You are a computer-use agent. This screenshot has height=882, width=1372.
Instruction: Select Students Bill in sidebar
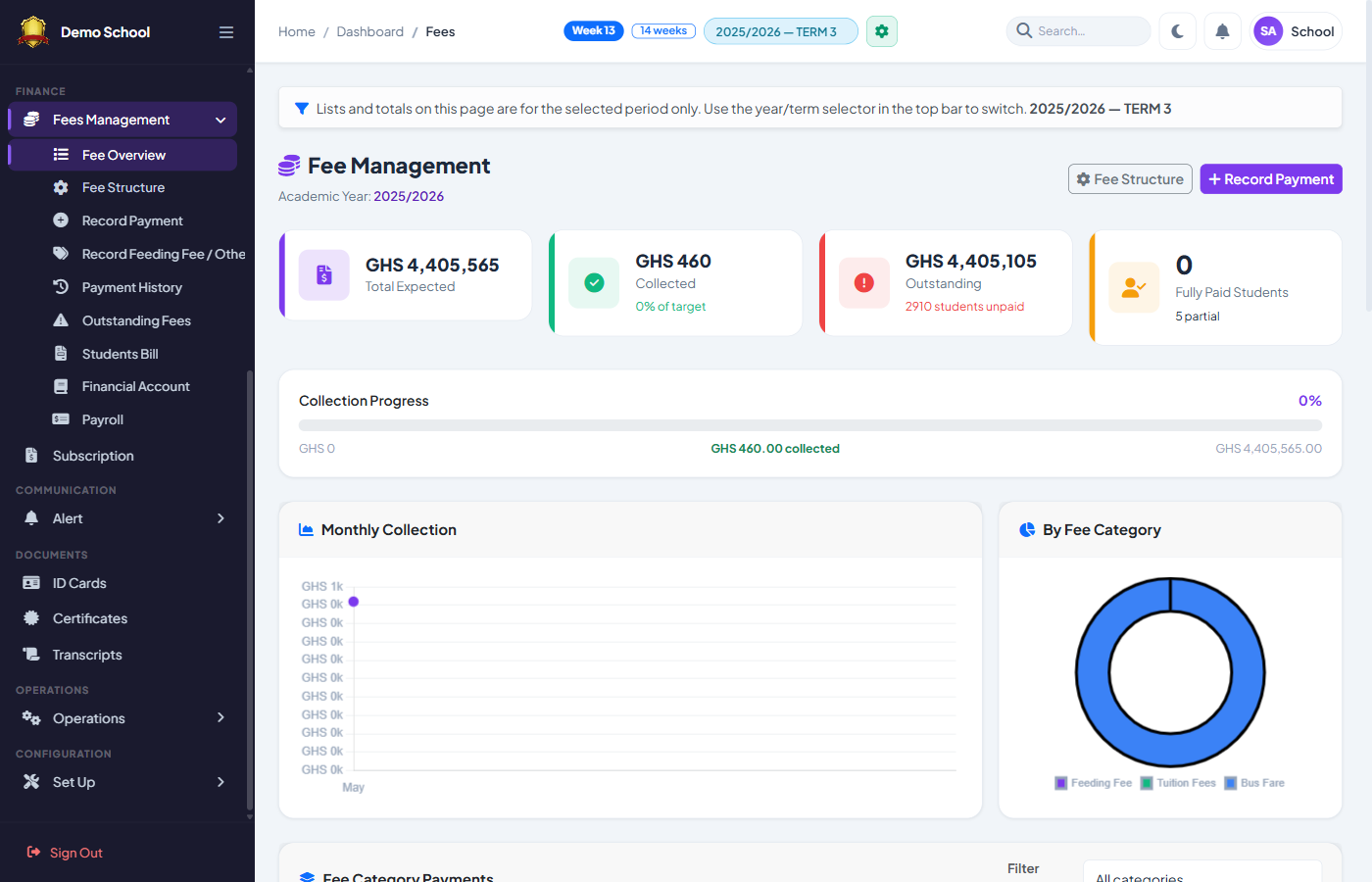point(122,354)
